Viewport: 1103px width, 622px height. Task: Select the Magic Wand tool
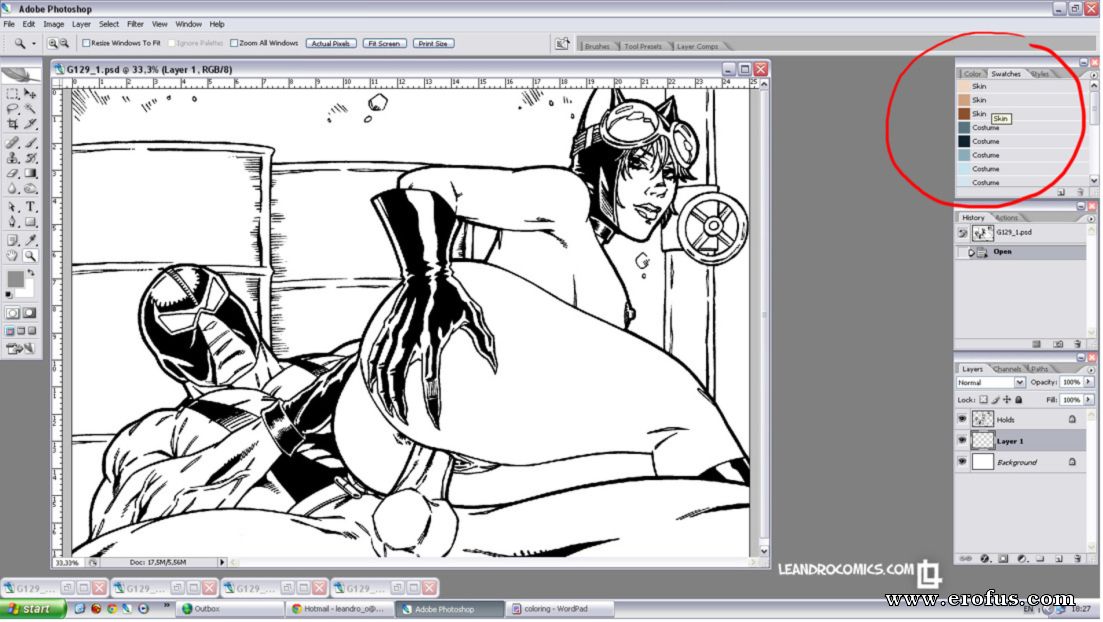pos(30,109)
